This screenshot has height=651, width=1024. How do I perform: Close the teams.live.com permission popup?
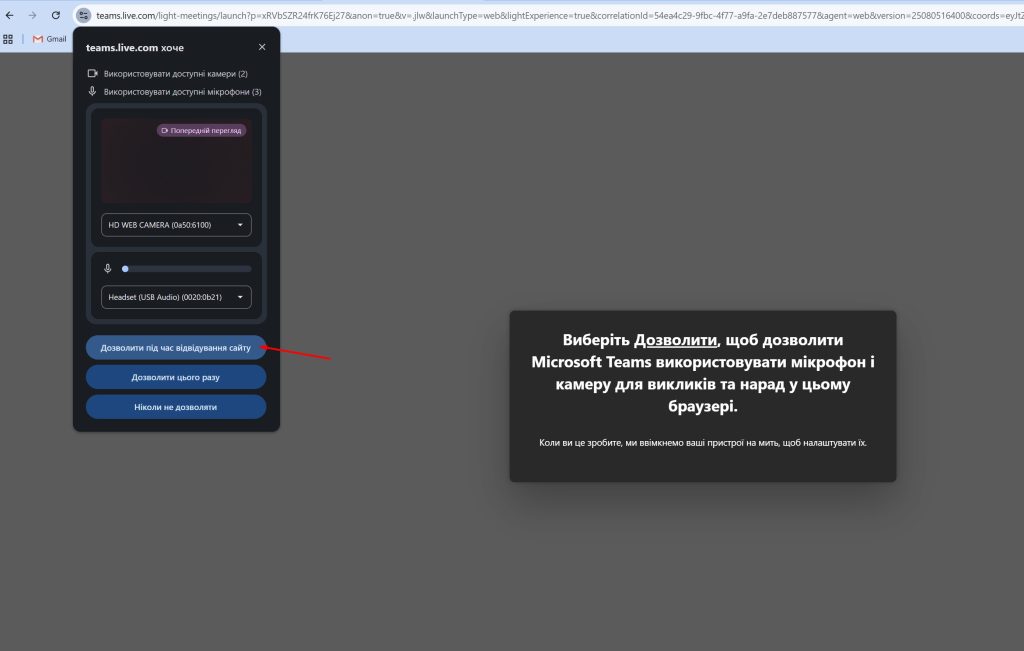[x=262, y=47]
